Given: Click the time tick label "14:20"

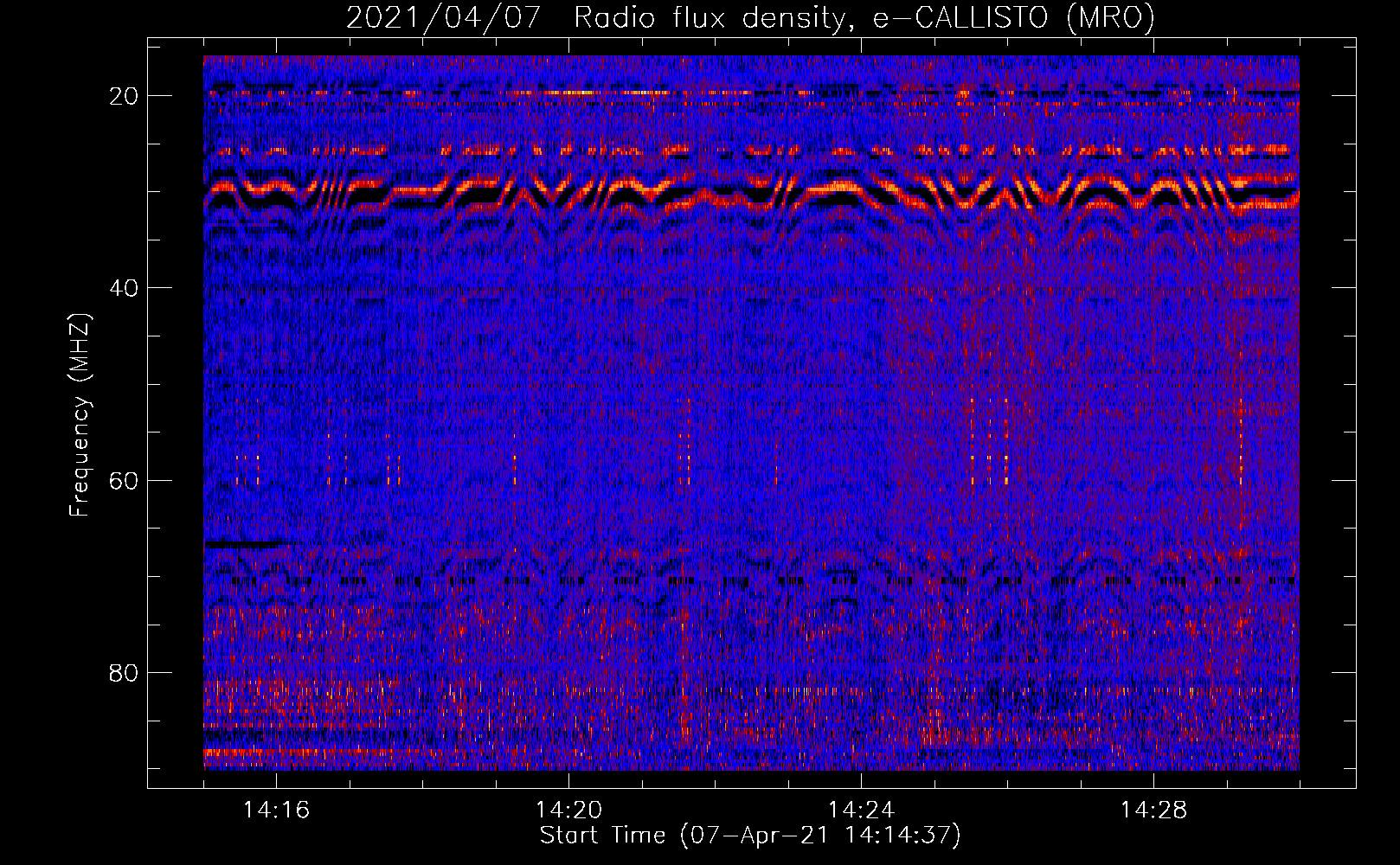Looking at the screenshot, I should pyautogui.click(x=568, y=811).
